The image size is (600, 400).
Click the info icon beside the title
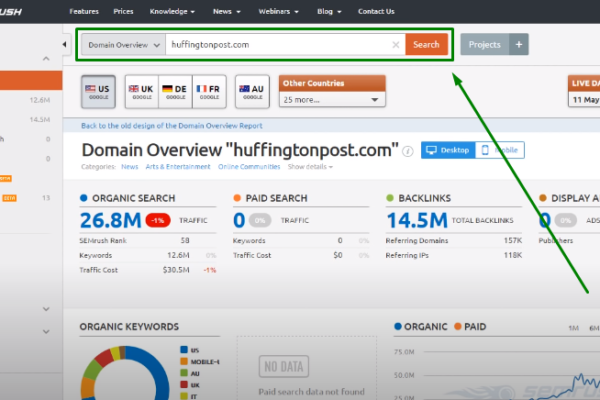[408, 152]
